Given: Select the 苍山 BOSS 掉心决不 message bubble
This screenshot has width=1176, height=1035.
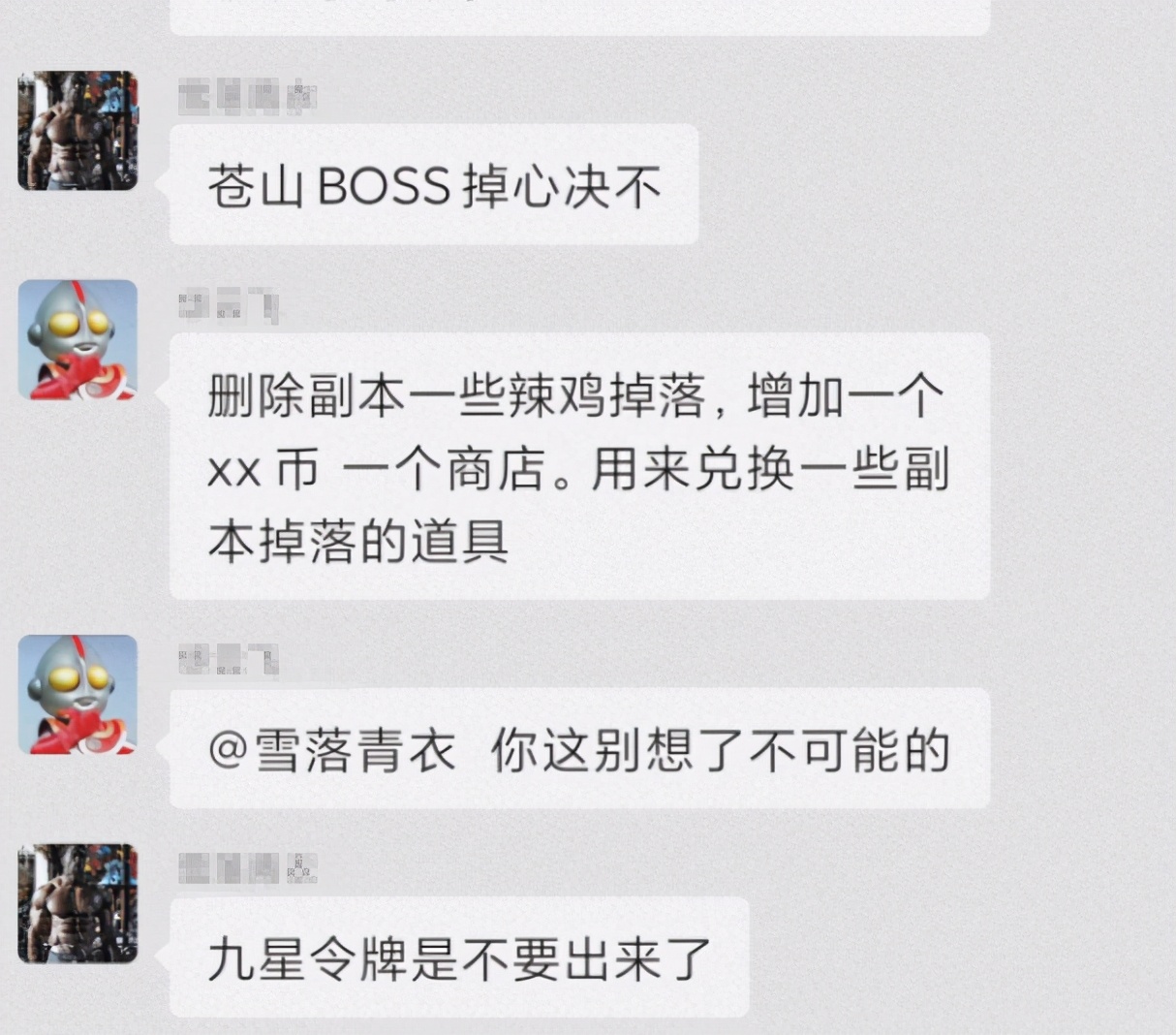Looking at the screenshot, I should 434,184.
